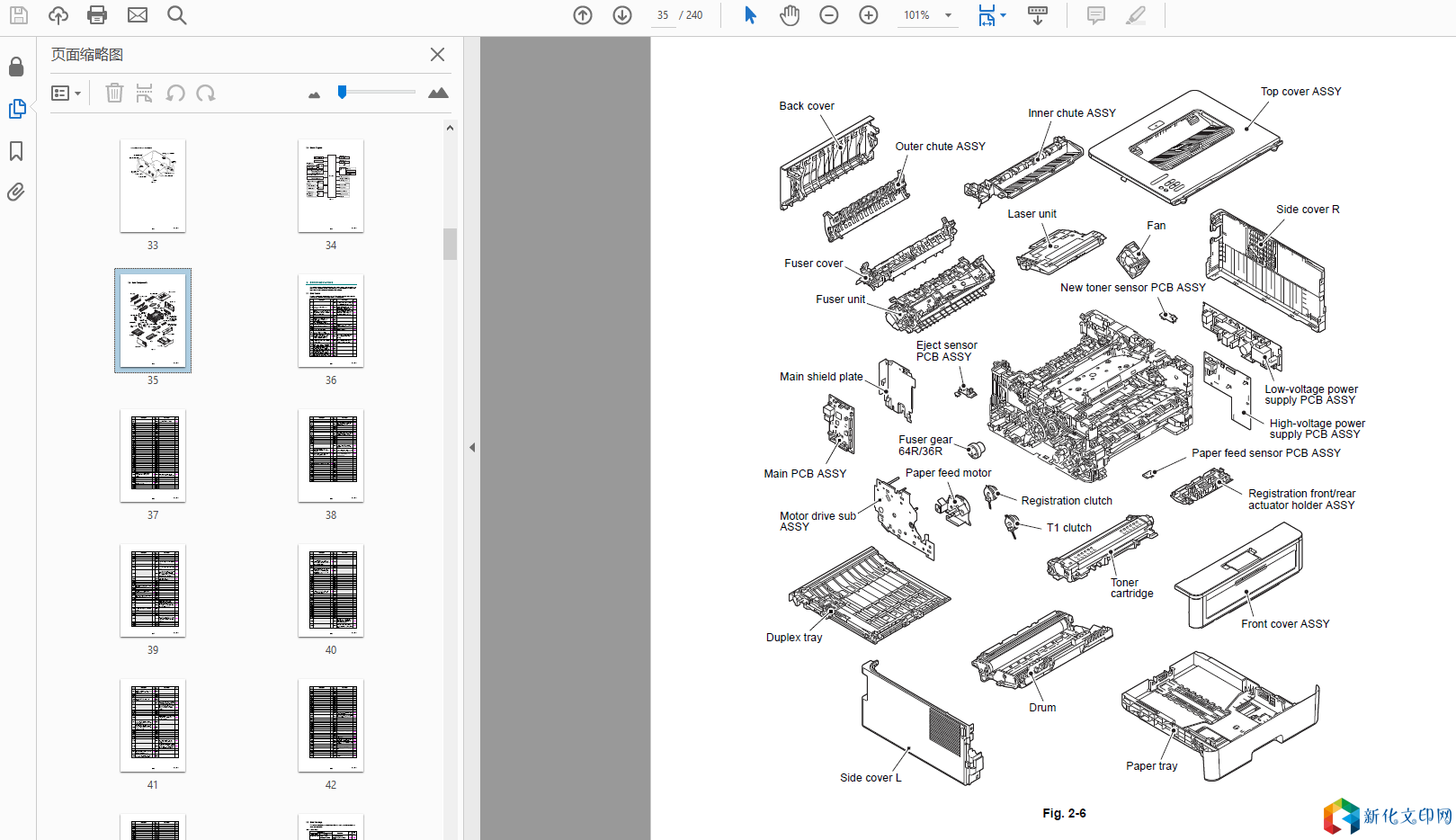This screenshot has height=840, width=1456.
Task: Close the page thumbnails panel
Action: (x=437, y=55)
